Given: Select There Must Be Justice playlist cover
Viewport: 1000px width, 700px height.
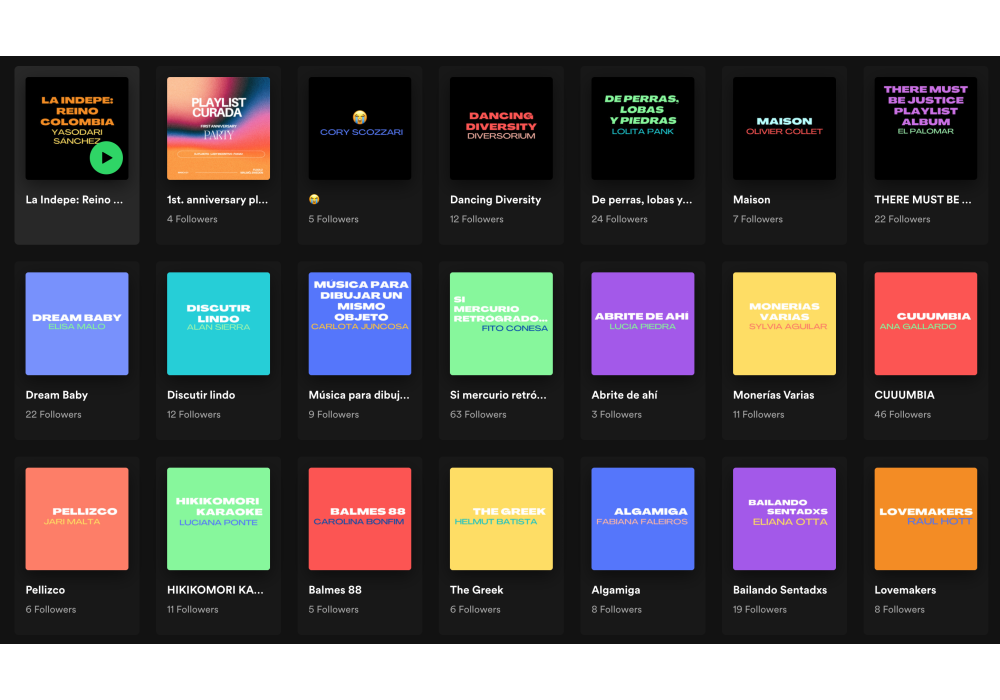Looking at the screenshot, I should (925, 128).
